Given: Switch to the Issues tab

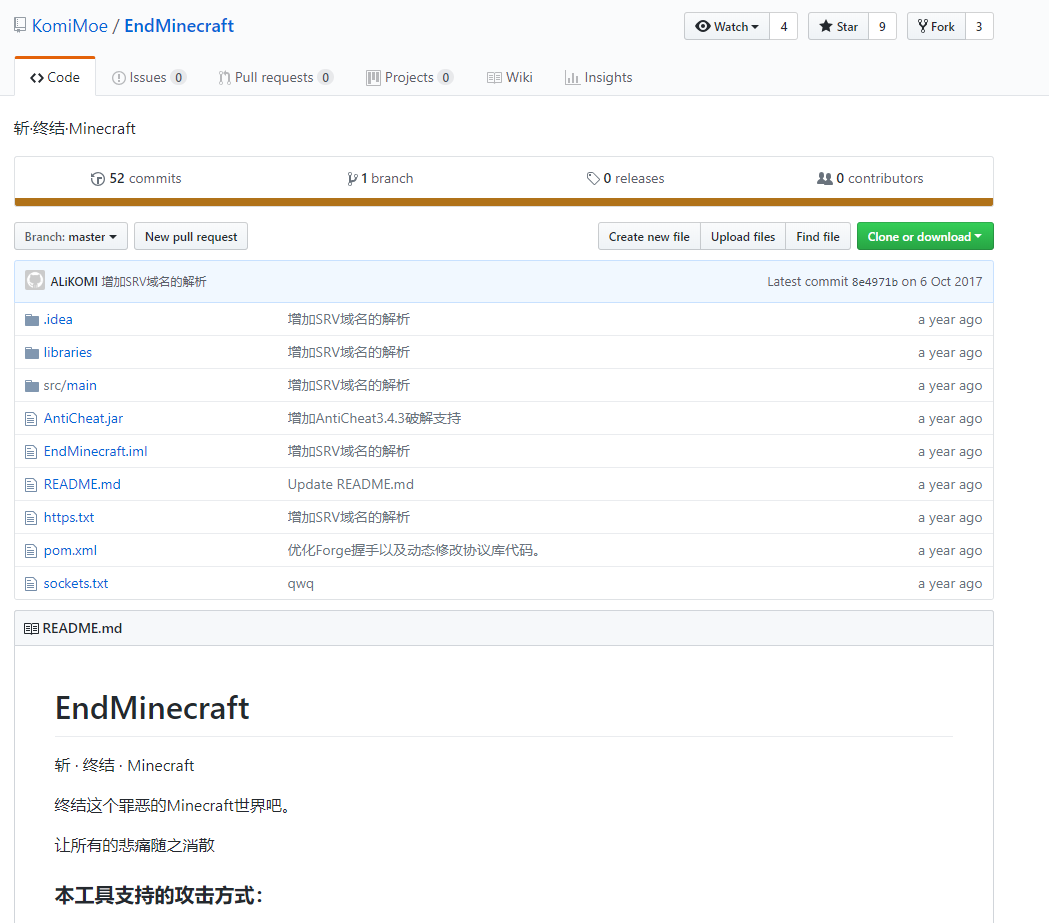Looking at the screenshot, I should point(148,78).
